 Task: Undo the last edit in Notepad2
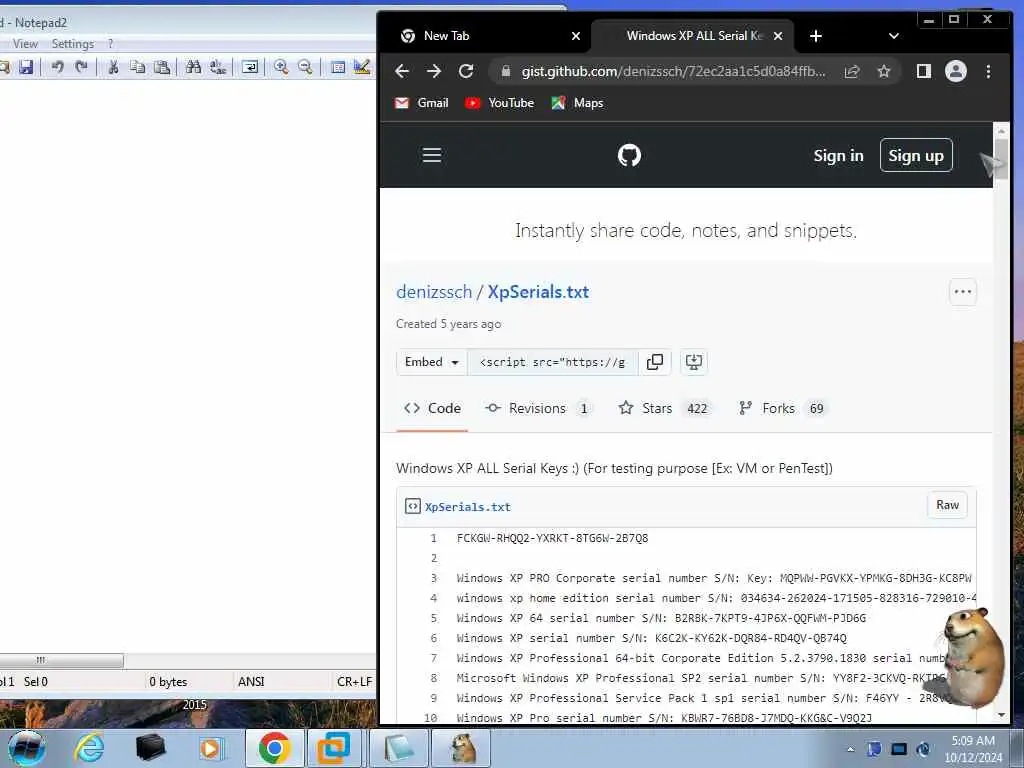pos(57,67)
